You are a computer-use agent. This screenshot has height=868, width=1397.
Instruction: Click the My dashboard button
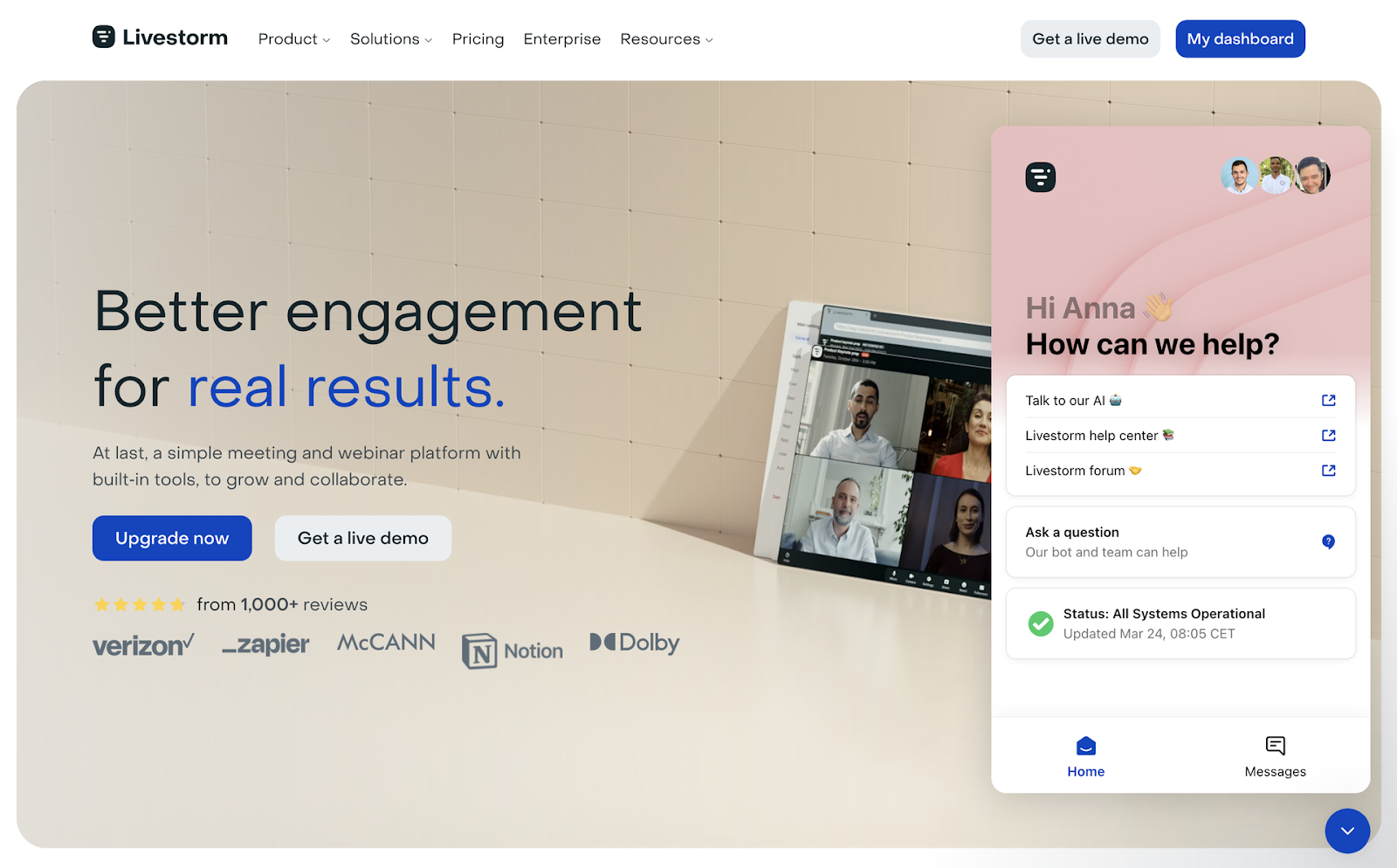click(x=1240, y=38)
